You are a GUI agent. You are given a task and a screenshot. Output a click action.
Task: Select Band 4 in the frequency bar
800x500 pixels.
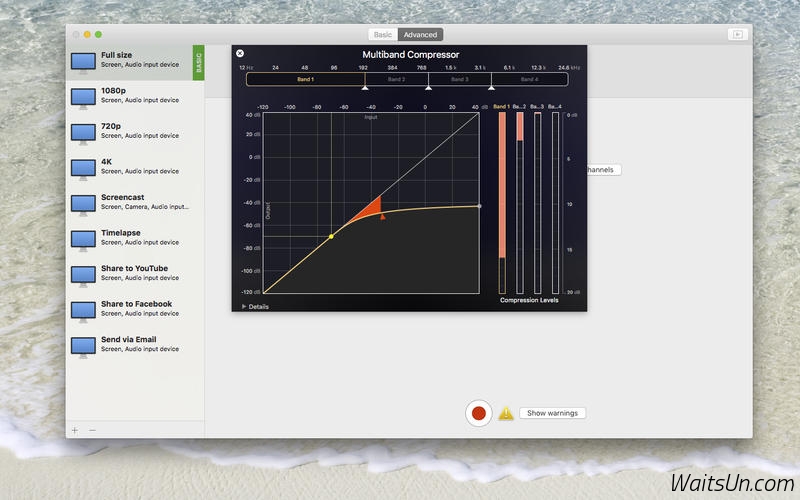click(529, 79)
